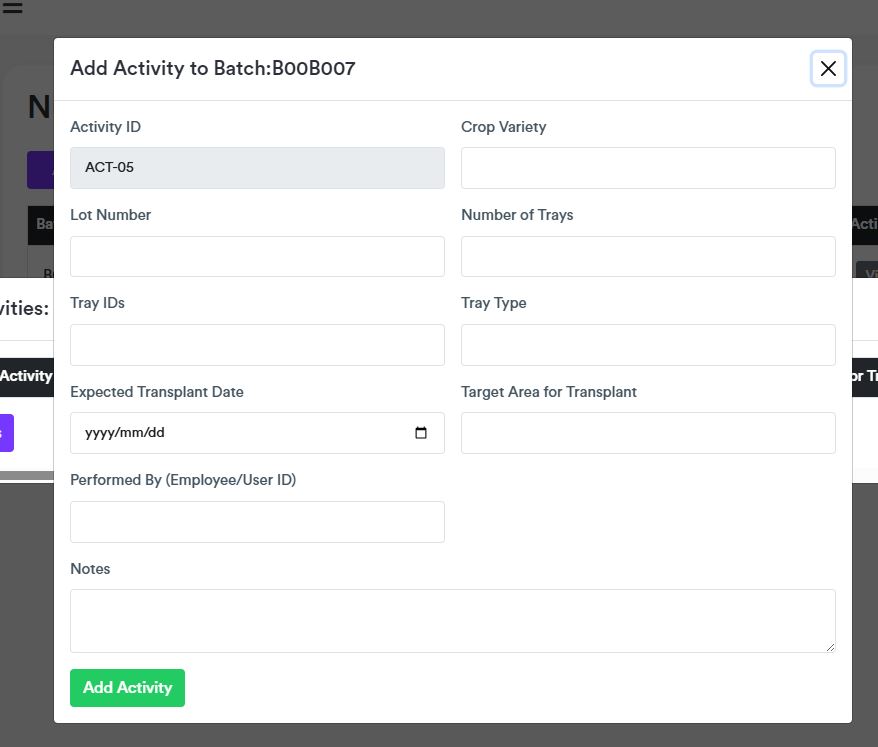Click the Expected Transplant Date field
This screenshot has height=747, width=878.
240,433
